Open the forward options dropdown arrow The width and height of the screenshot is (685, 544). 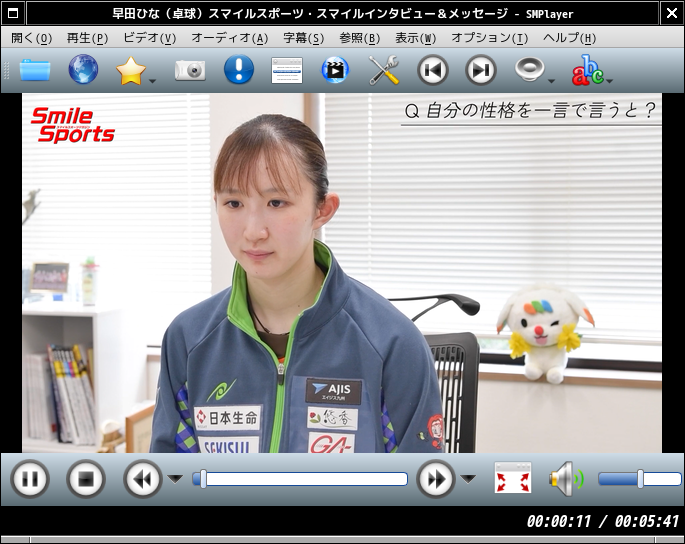[468, 479]
